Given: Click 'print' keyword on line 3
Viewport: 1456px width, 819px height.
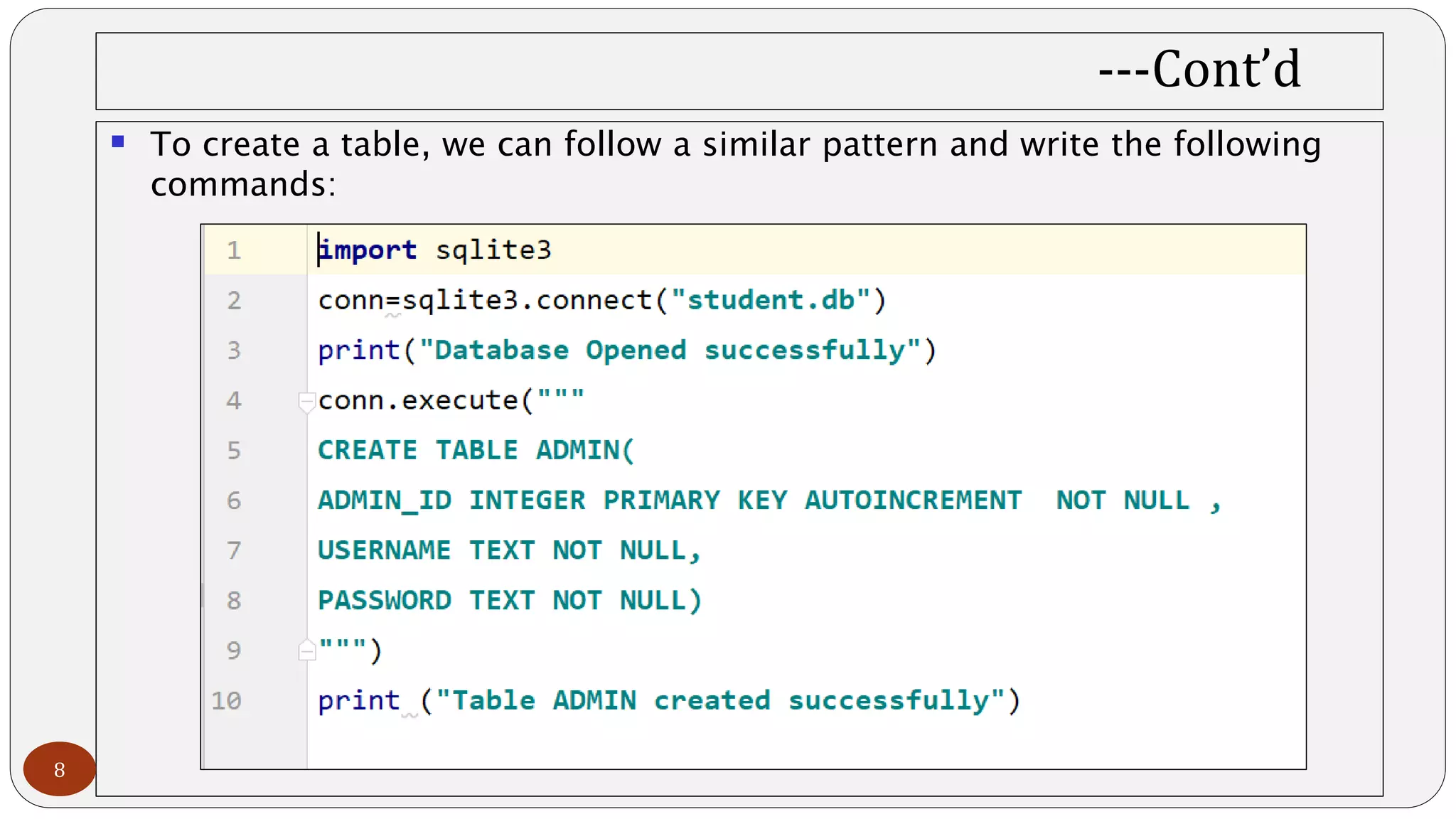Looking at the screenshot, I should click(x=359, y=351).
